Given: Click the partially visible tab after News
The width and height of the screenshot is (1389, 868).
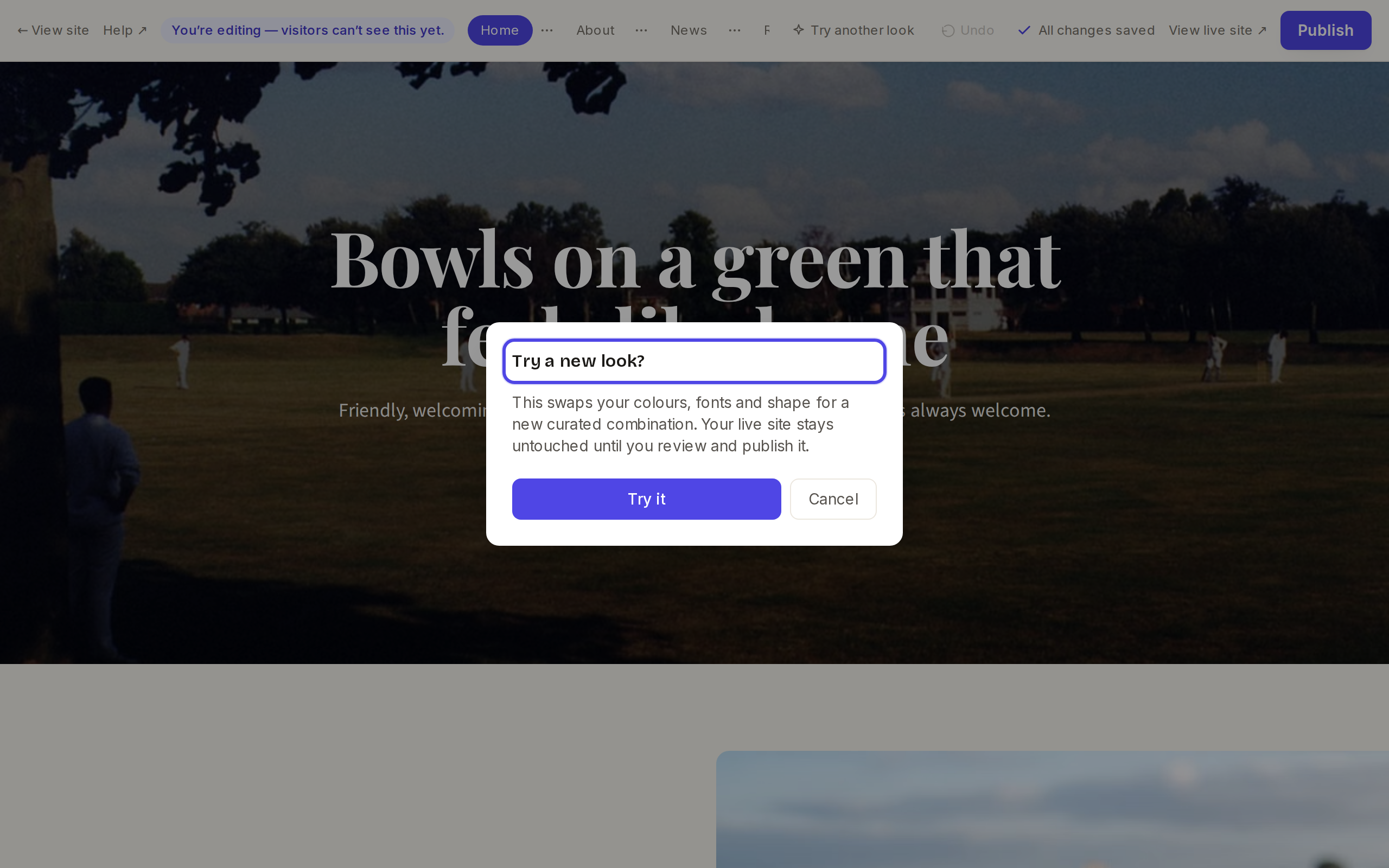Looking at the screenshot, I should pos(766,30).
